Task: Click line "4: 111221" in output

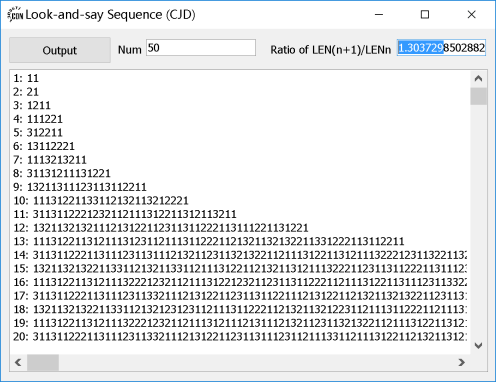Action: point(38,119)
